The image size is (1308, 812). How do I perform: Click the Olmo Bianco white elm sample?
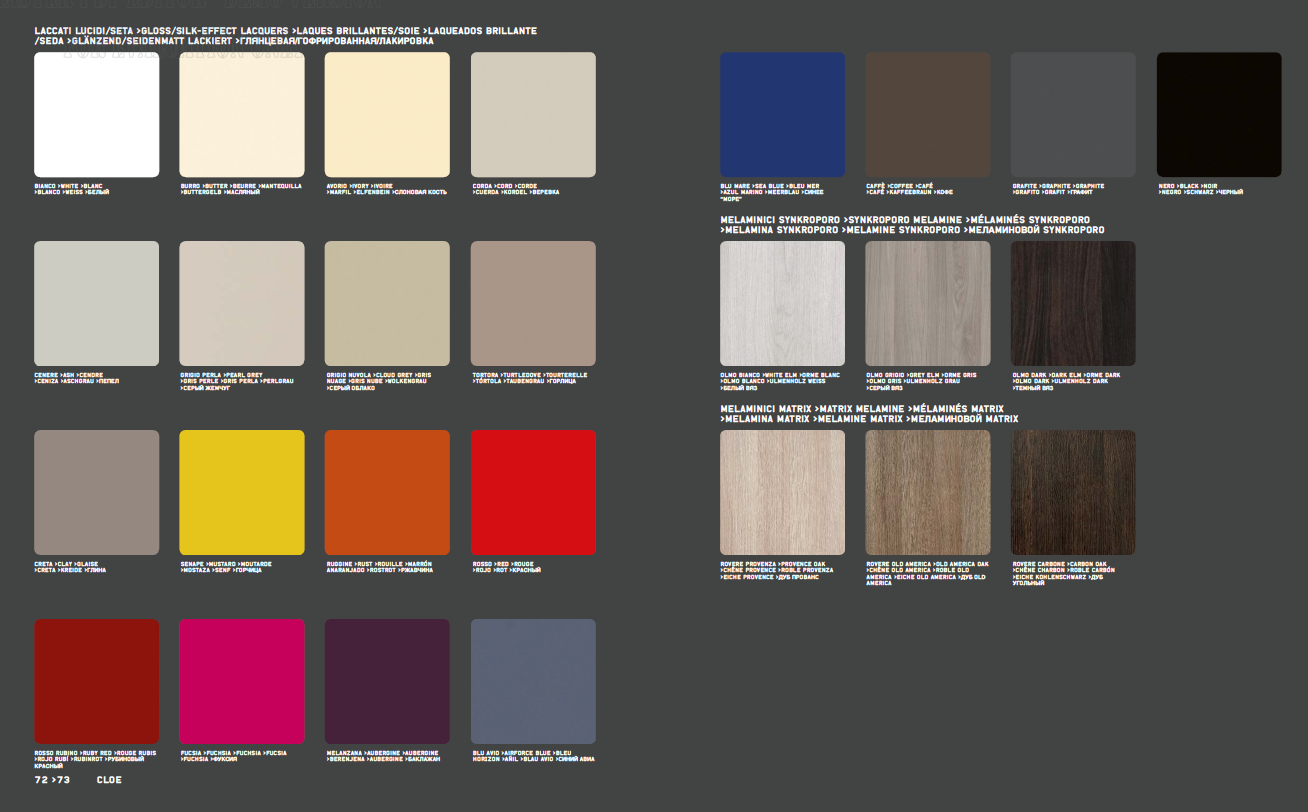782,303
